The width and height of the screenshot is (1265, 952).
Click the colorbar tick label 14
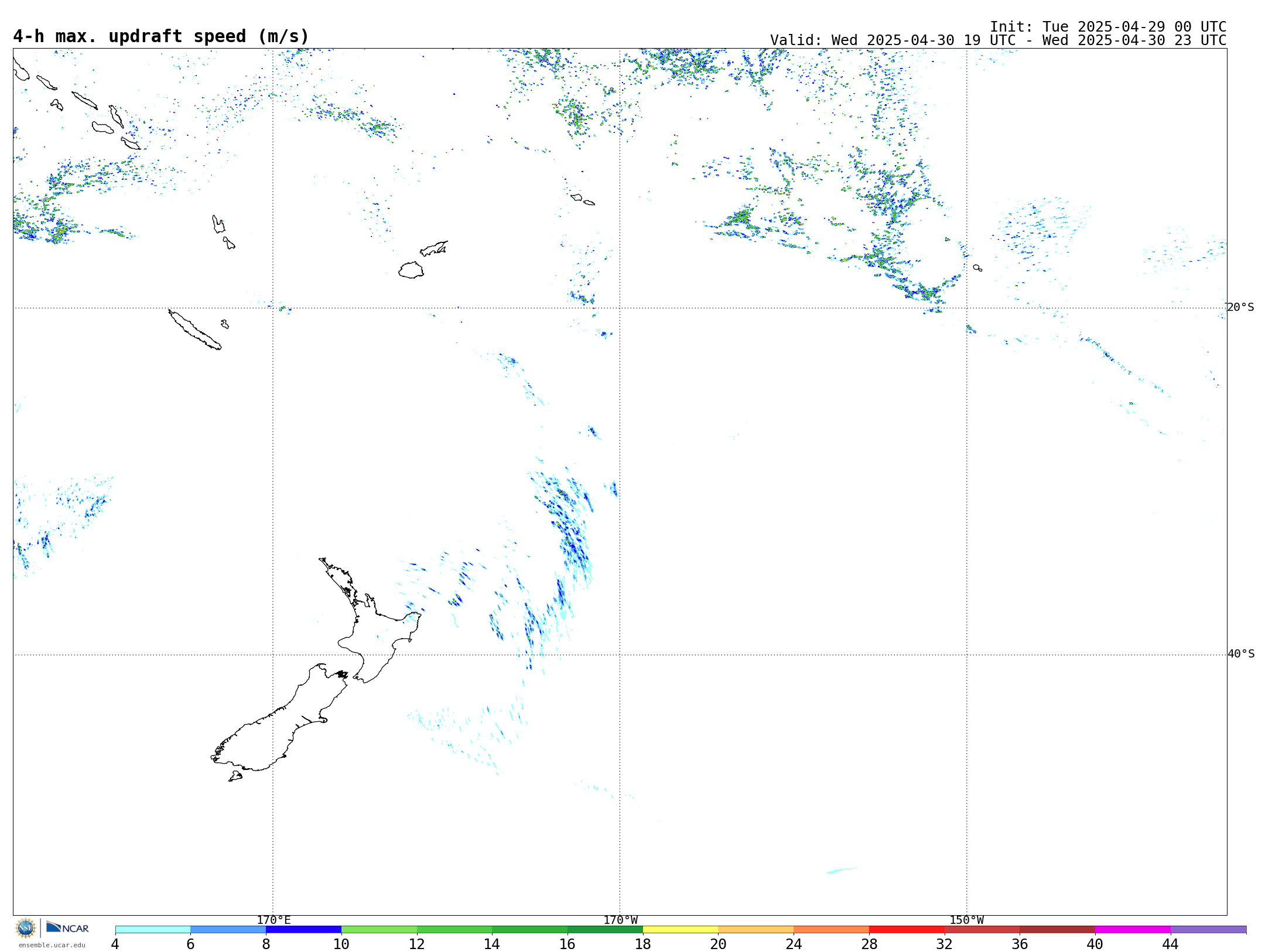492,944
